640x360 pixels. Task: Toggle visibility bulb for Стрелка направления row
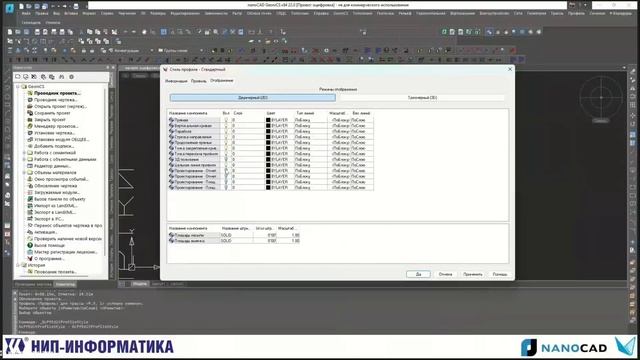pyautogui.click(x=226, y=137)
